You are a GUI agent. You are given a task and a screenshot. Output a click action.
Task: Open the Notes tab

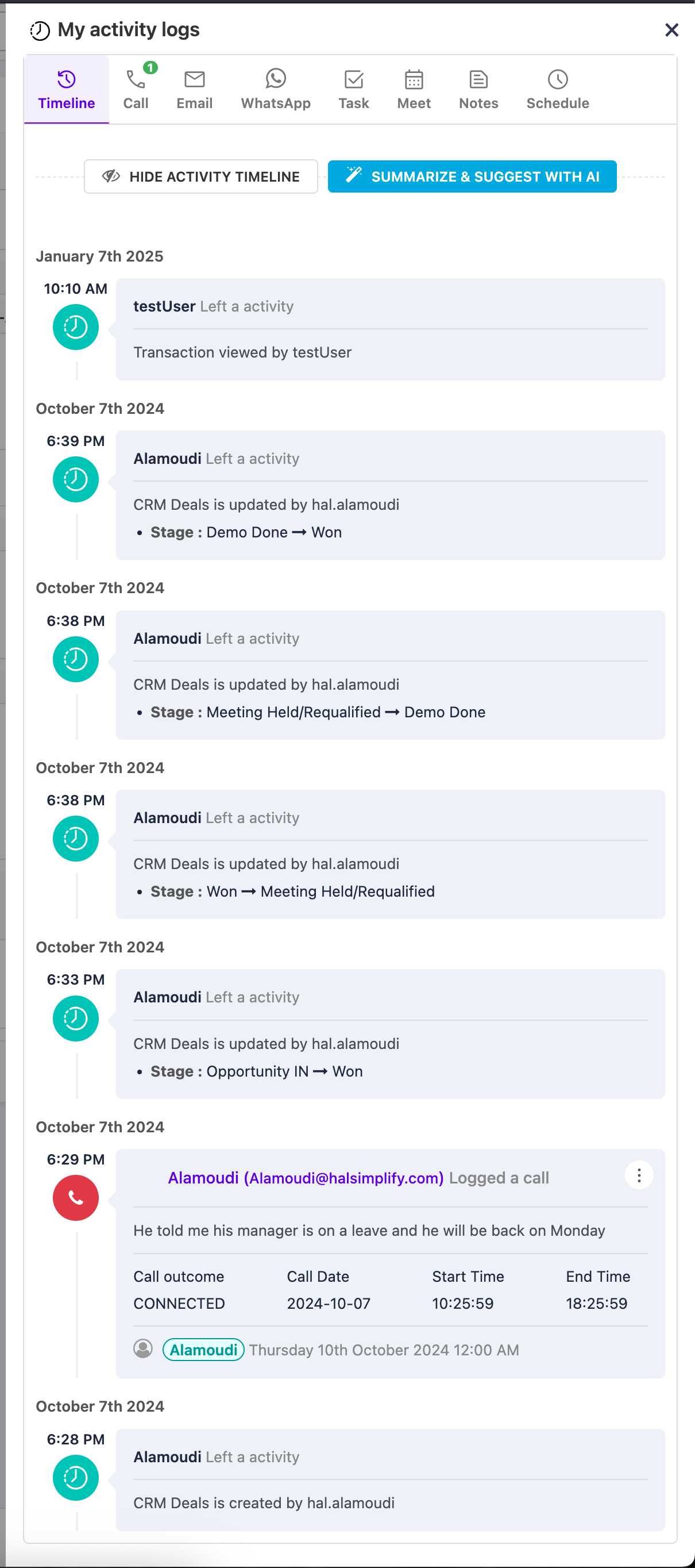[x=478, y=90]
